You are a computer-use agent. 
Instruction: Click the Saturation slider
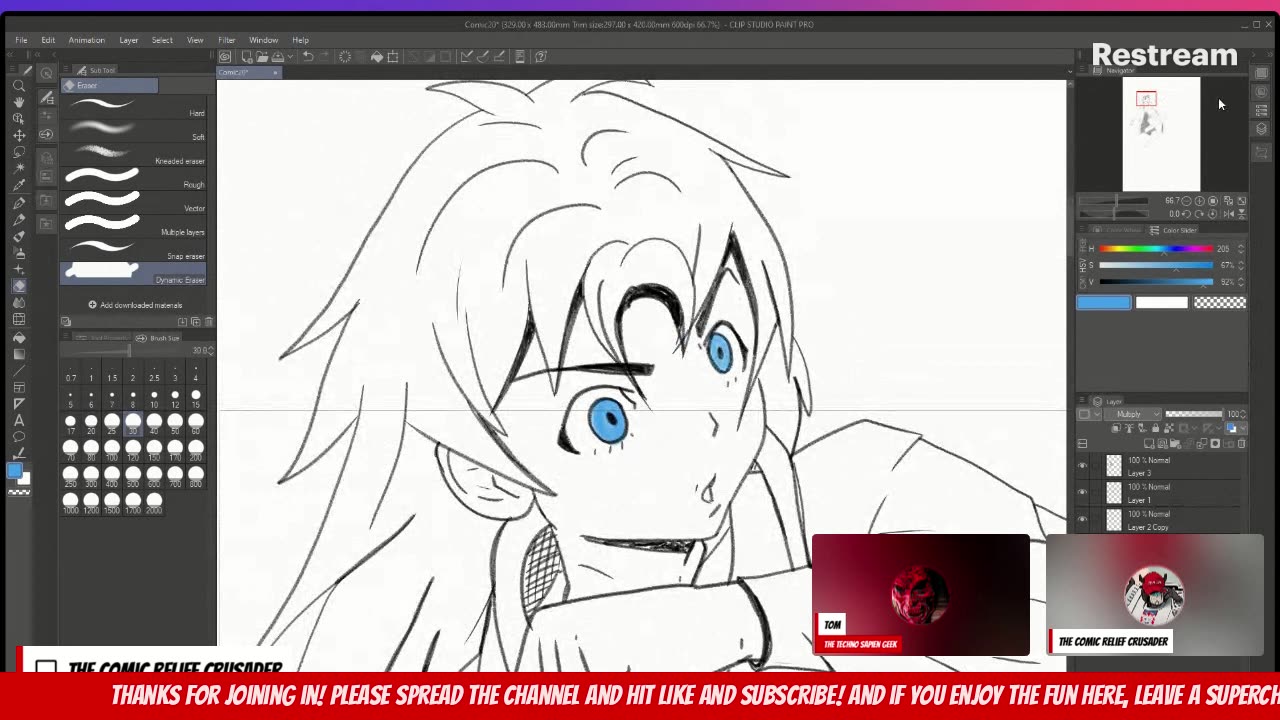(x=1155, y=265)
